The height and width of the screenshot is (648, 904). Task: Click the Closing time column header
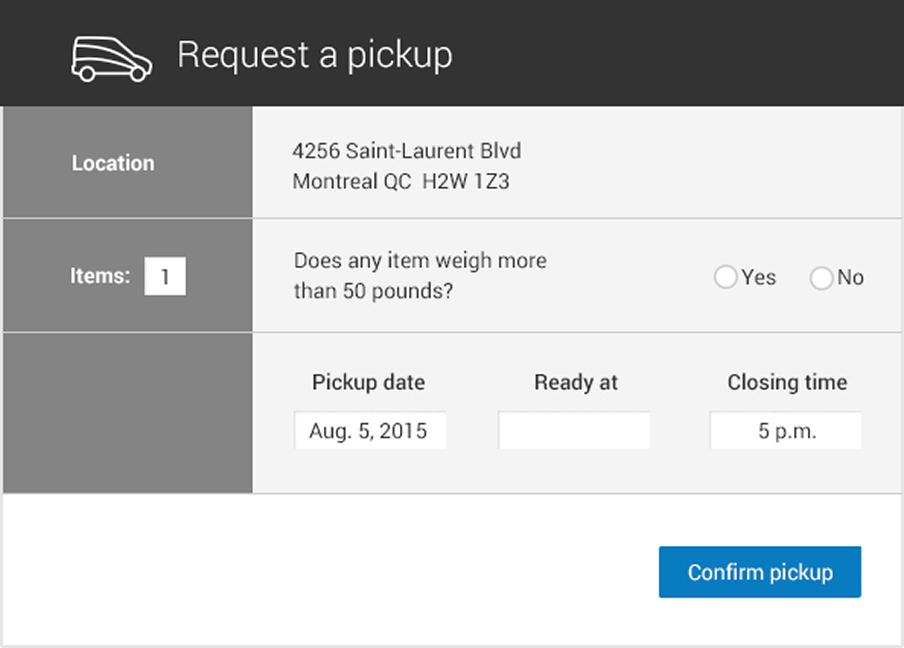(787, 382)
